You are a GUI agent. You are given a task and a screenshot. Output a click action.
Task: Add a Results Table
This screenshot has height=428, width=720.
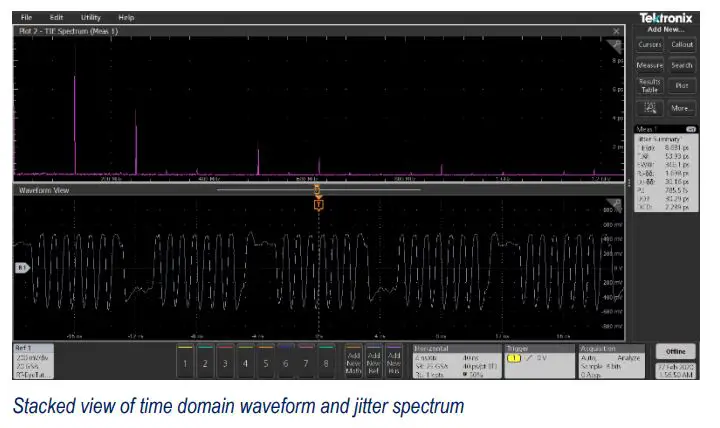tap(650, 86)
